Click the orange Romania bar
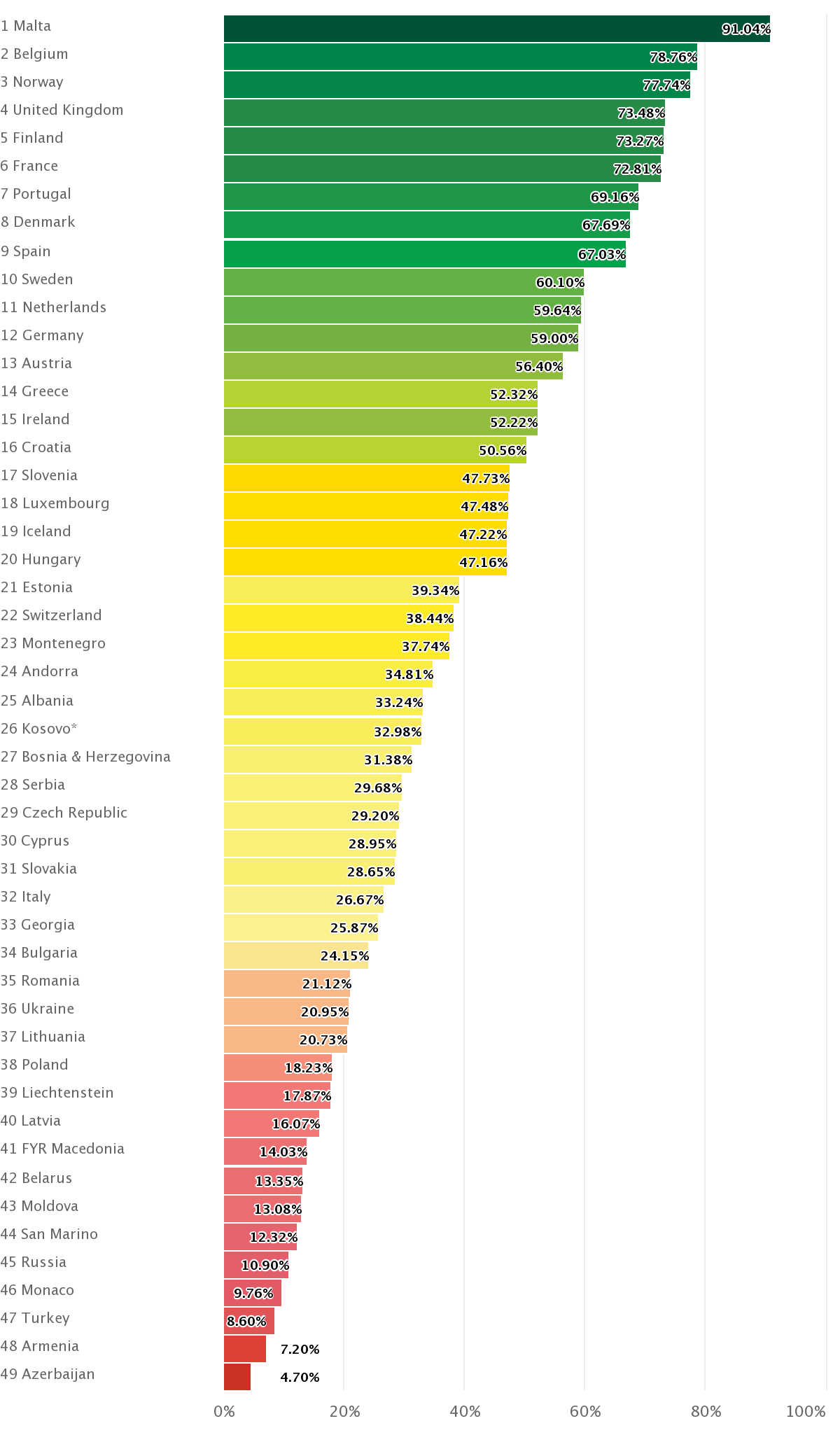The image size is (840, 1442). point(287,983)
